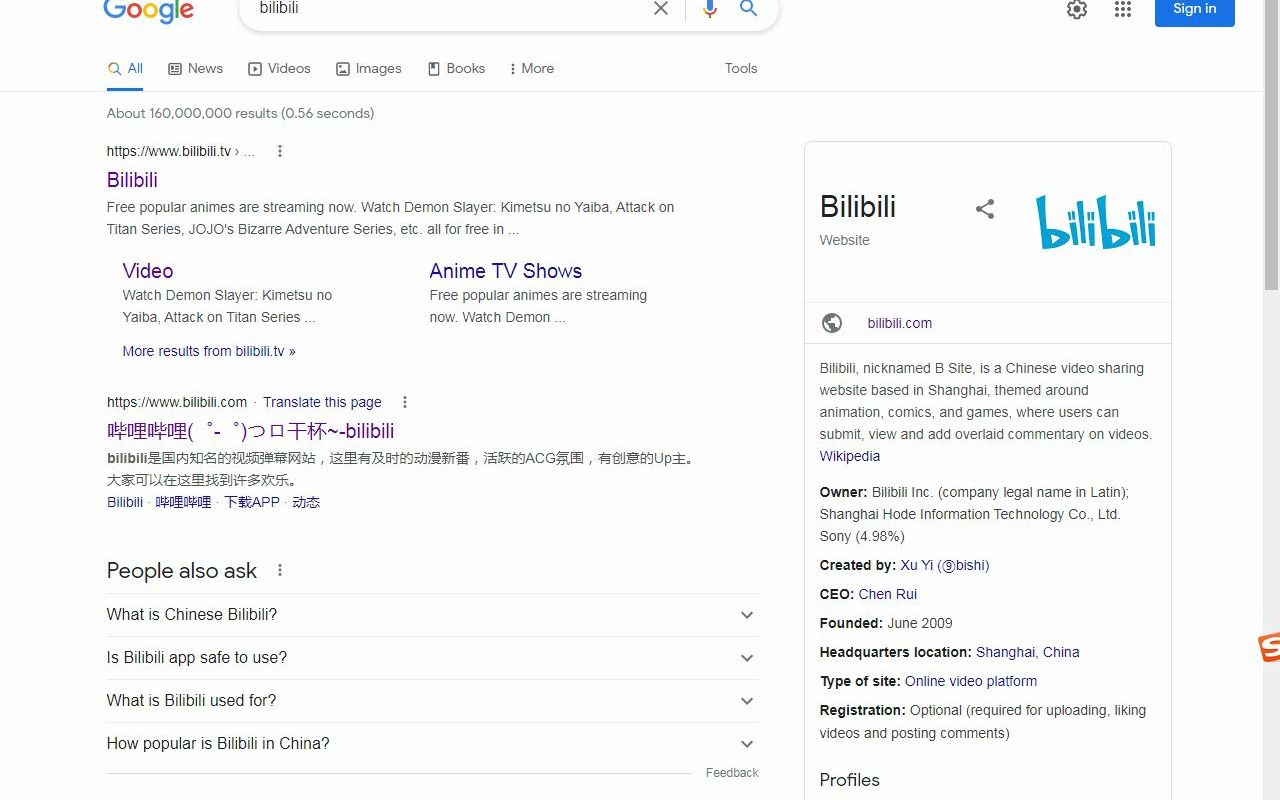Expand 'Is Bilibili app safe to use?'

[432, 658]
